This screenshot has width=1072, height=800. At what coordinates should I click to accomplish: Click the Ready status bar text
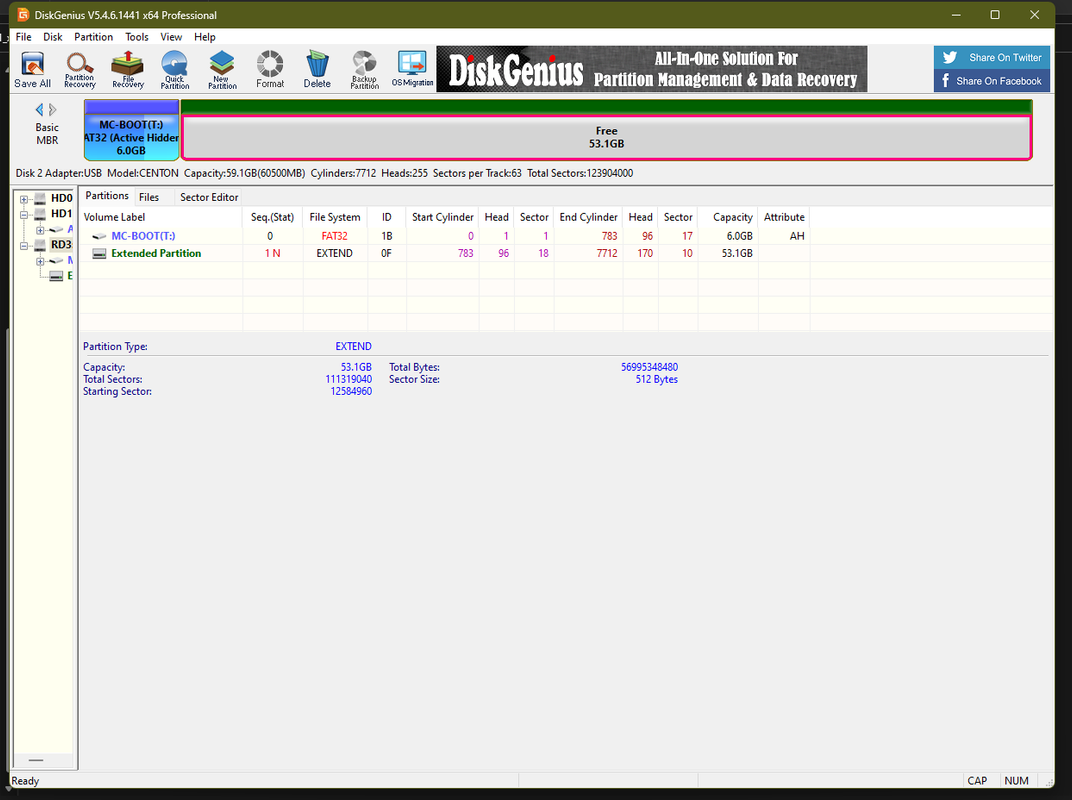tap(25, 781)
